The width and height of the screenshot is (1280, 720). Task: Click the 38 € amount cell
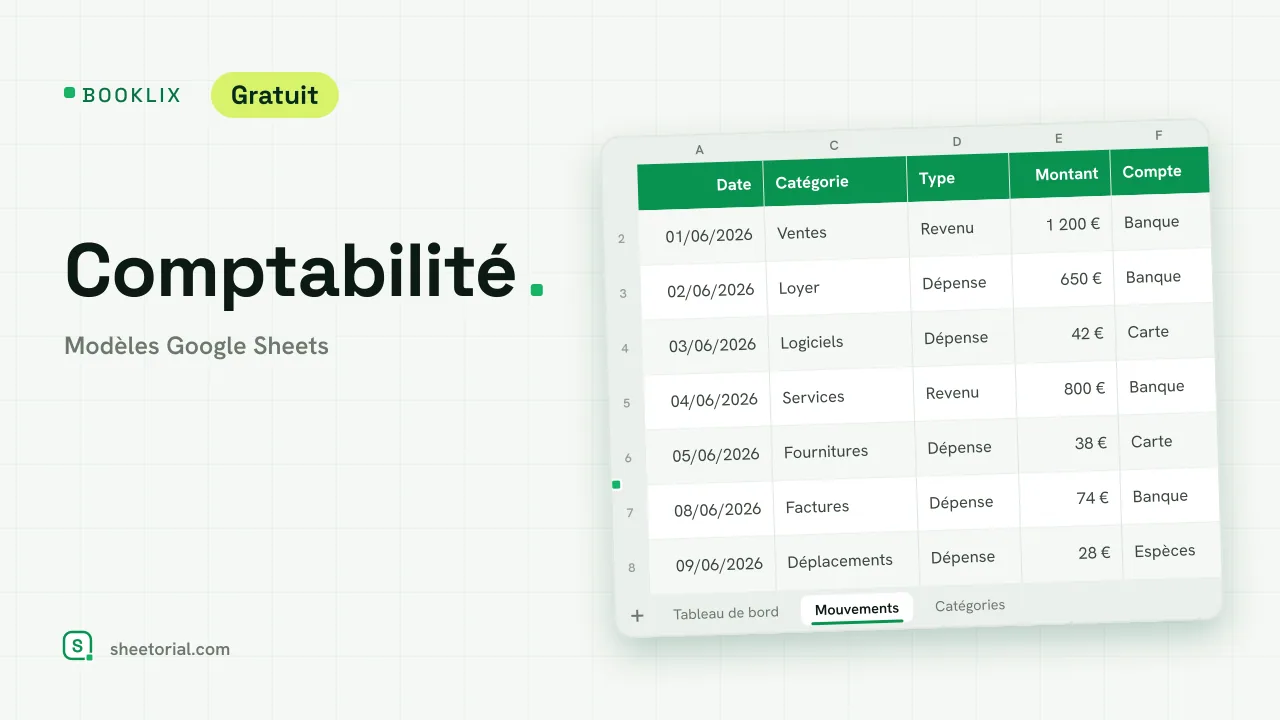click(1069, 444)
